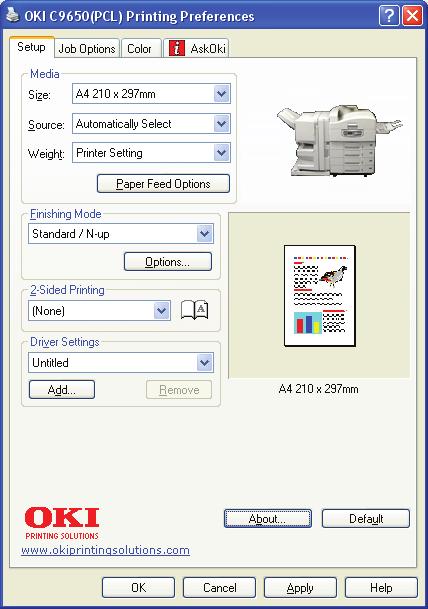
Task: Click the Printer Setting weight field
Action: click(151, 153)
